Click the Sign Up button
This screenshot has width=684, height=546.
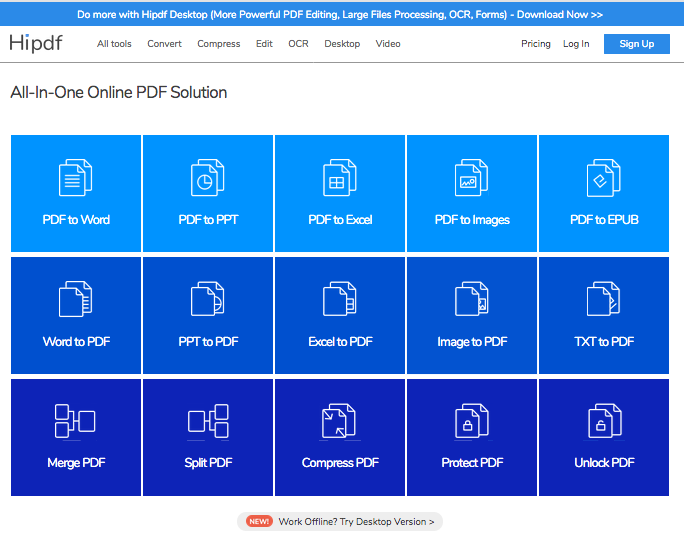pyautogui.click(x=636, y=44)
